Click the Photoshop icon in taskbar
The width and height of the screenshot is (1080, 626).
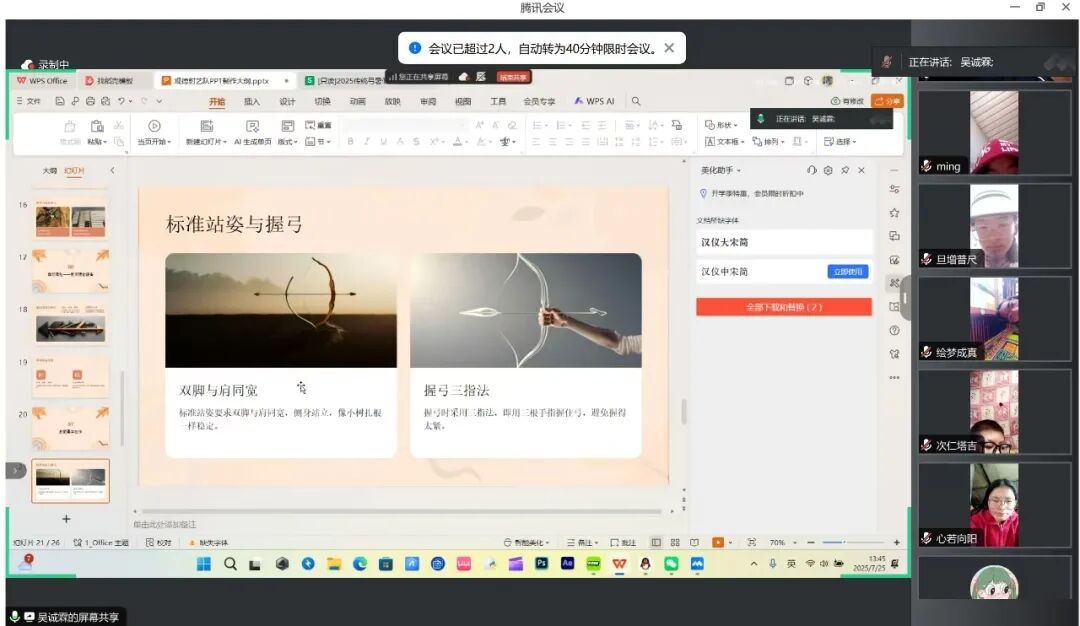(x=541, y=563)
